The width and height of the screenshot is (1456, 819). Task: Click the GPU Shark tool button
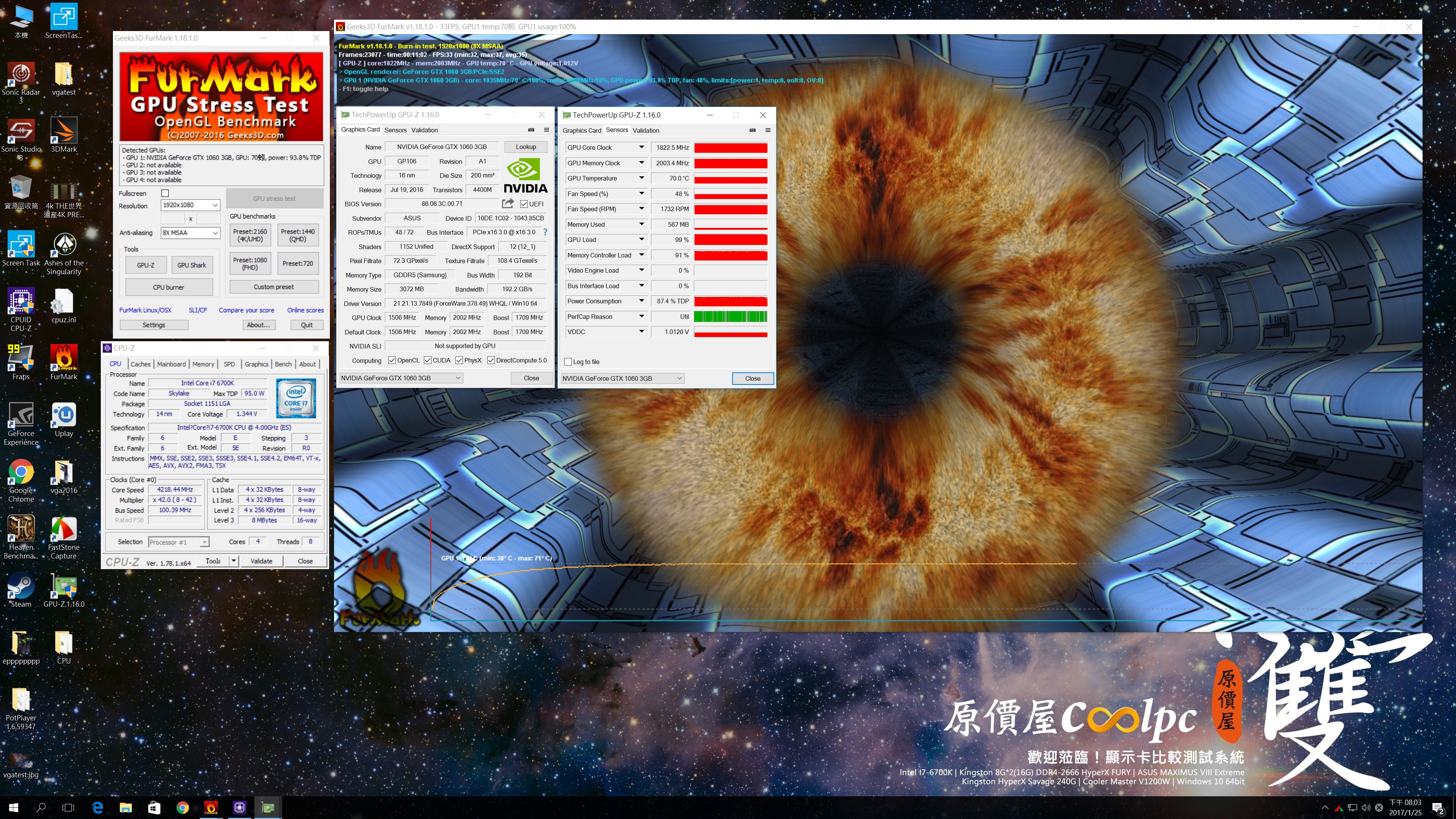(x=191, y=265)
